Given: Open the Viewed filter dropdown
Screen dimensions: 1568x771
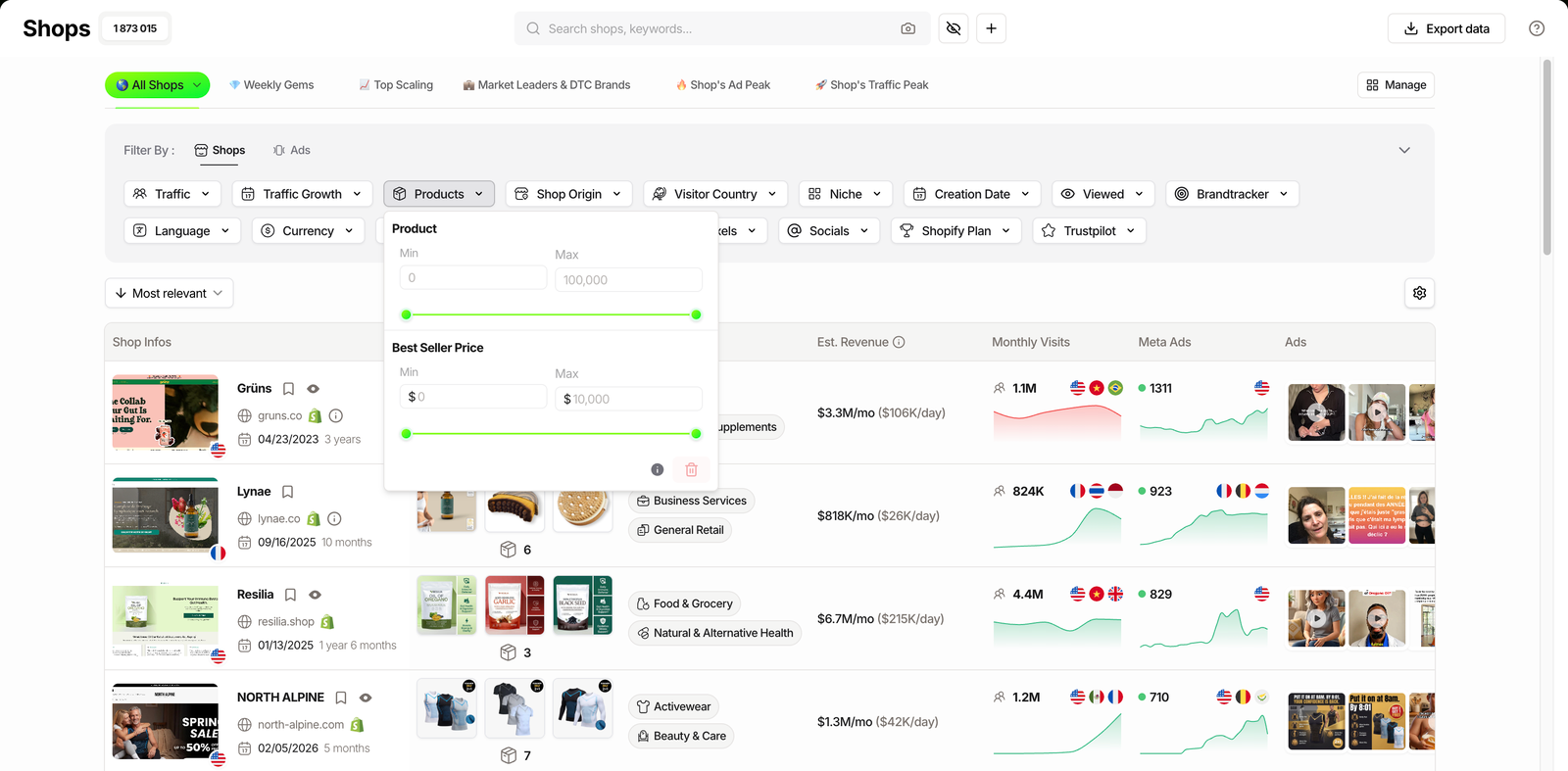Looking at the screenshot, I should [1103, 194].
